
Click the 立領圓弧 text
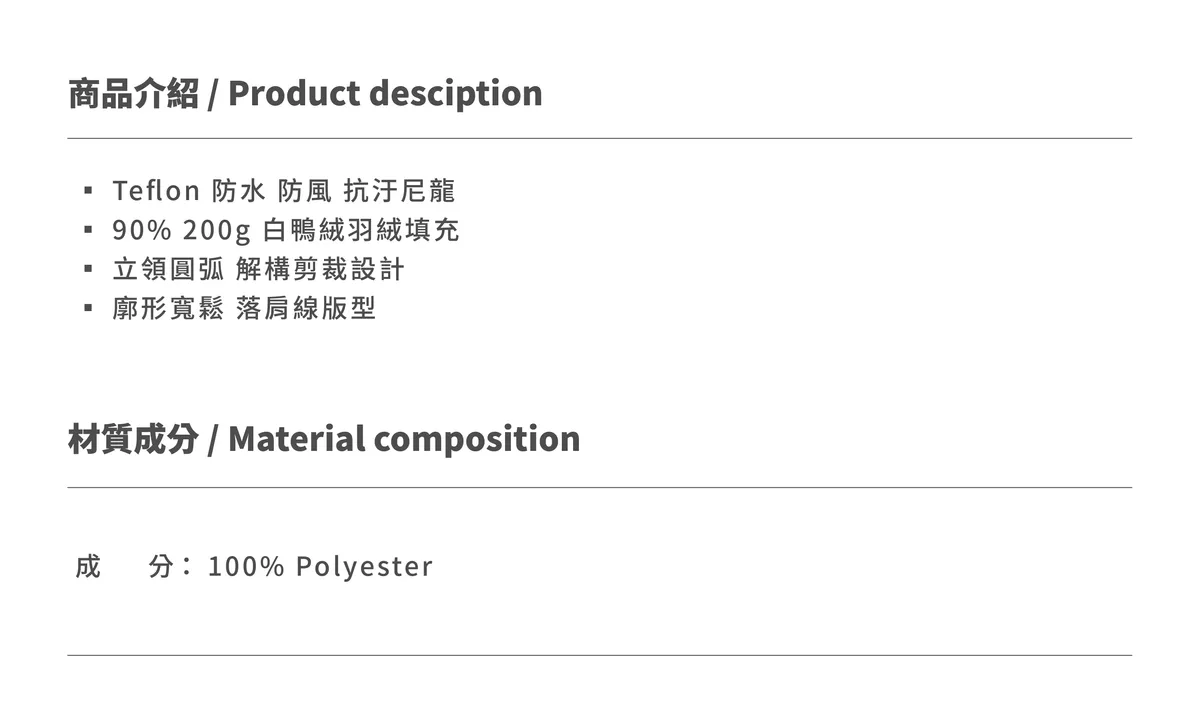[x=168, y=269]
